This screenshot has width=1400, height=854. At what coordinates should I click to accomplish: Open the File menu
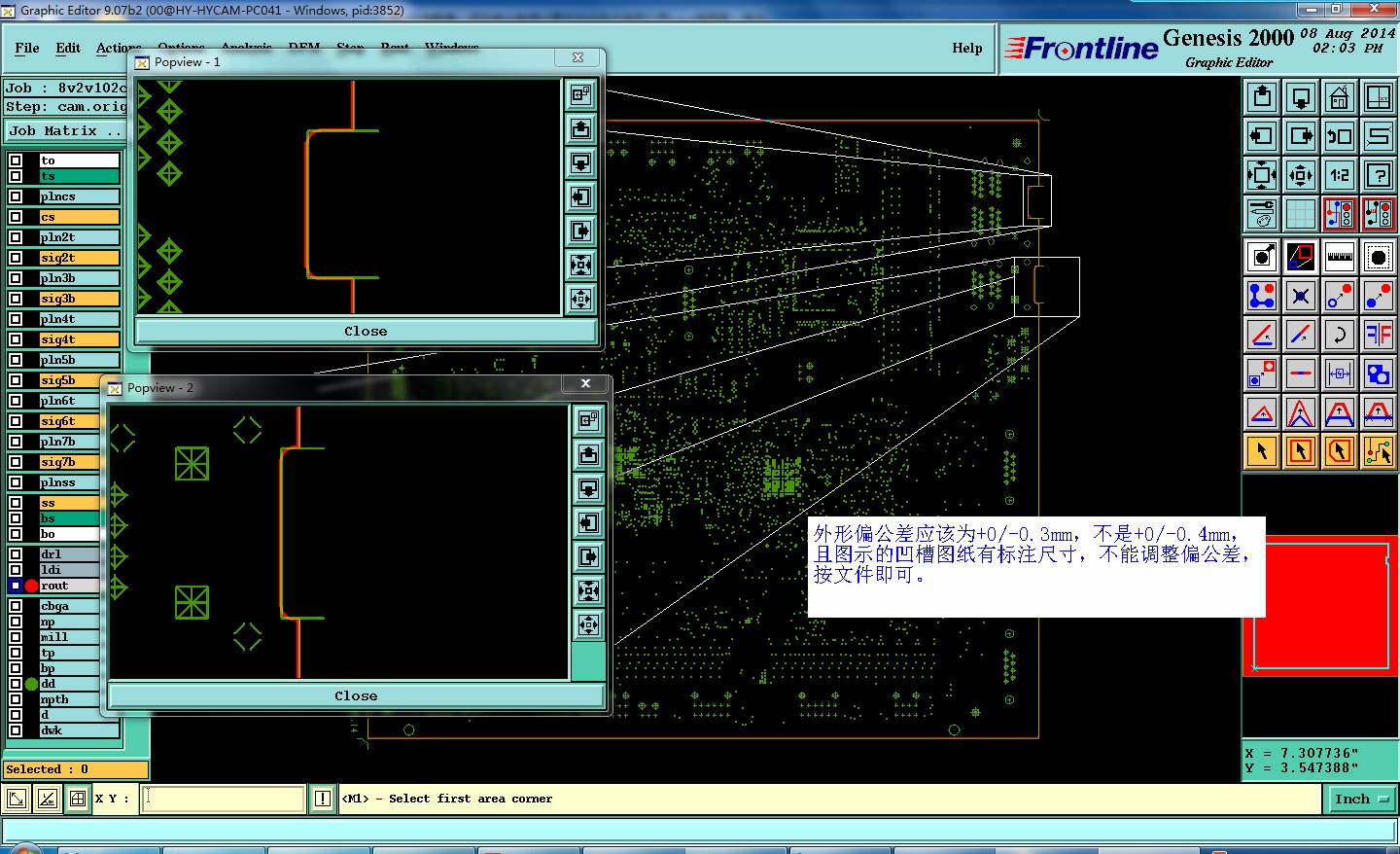point(27,48)
